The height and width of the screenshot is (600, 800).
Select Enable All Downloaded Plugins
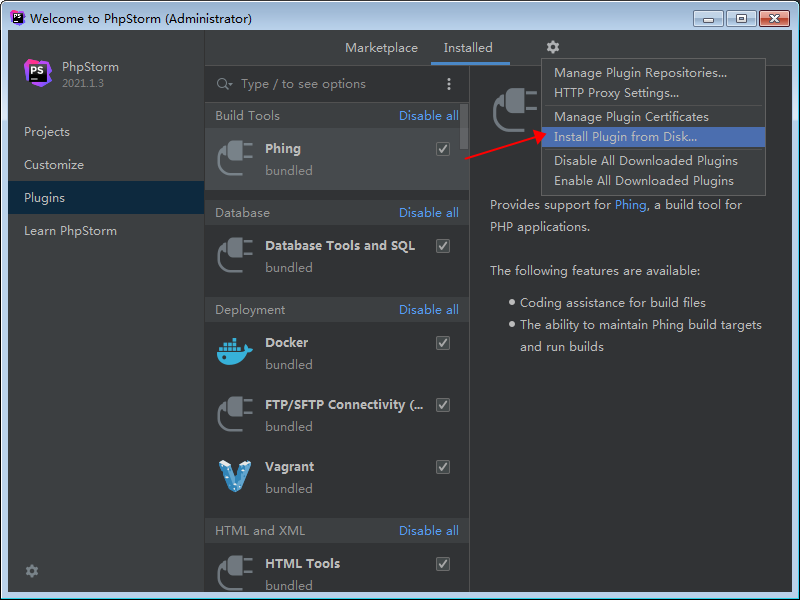point(653,181)
